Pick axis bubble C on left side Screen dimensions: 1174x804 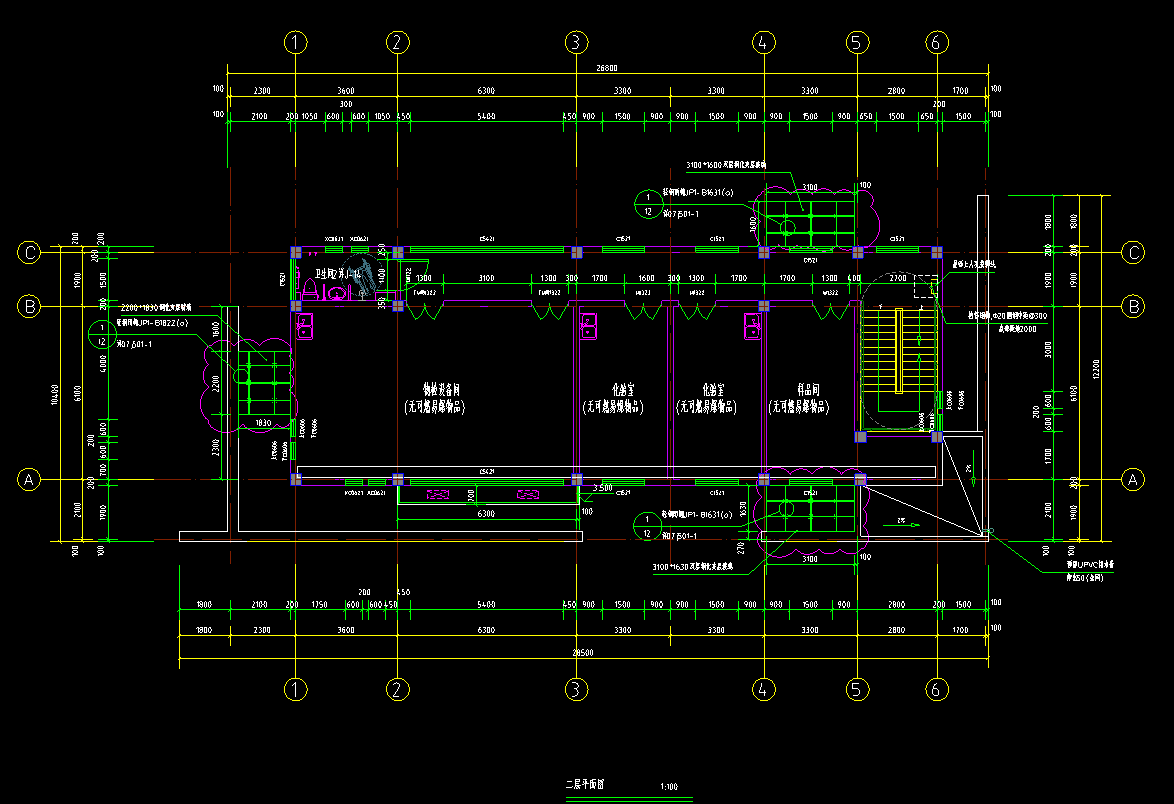point(29,253)
